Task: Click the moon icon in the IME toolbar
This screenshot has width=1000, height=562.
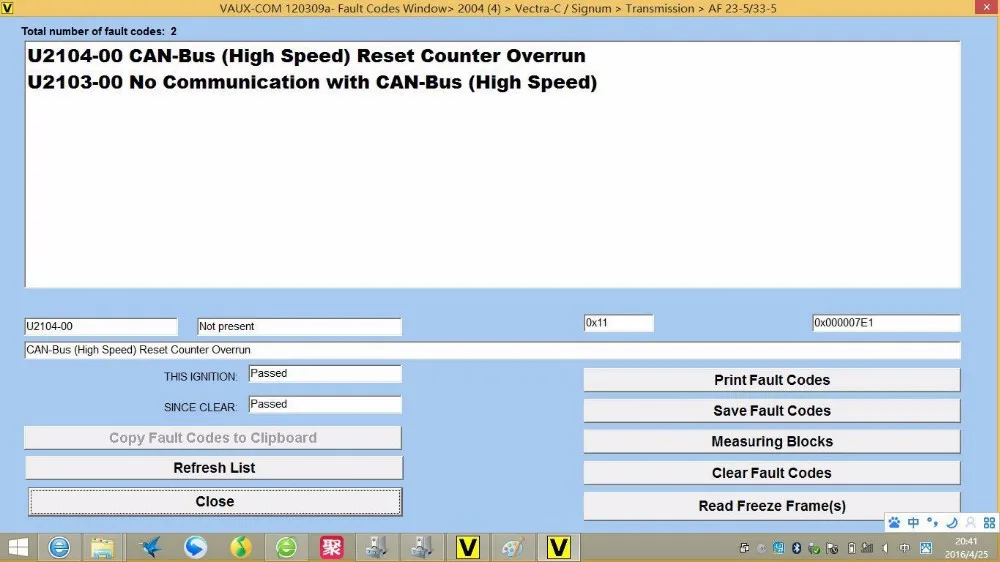Action: point(952,522)
